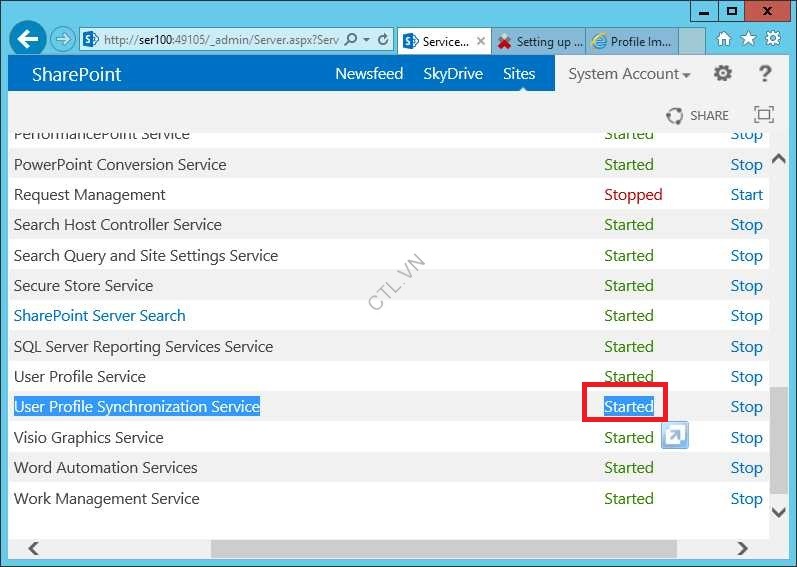Click Started status of User Profile Synchronization
The height and width of the screenshot is (567, 797).
(629, 406)
